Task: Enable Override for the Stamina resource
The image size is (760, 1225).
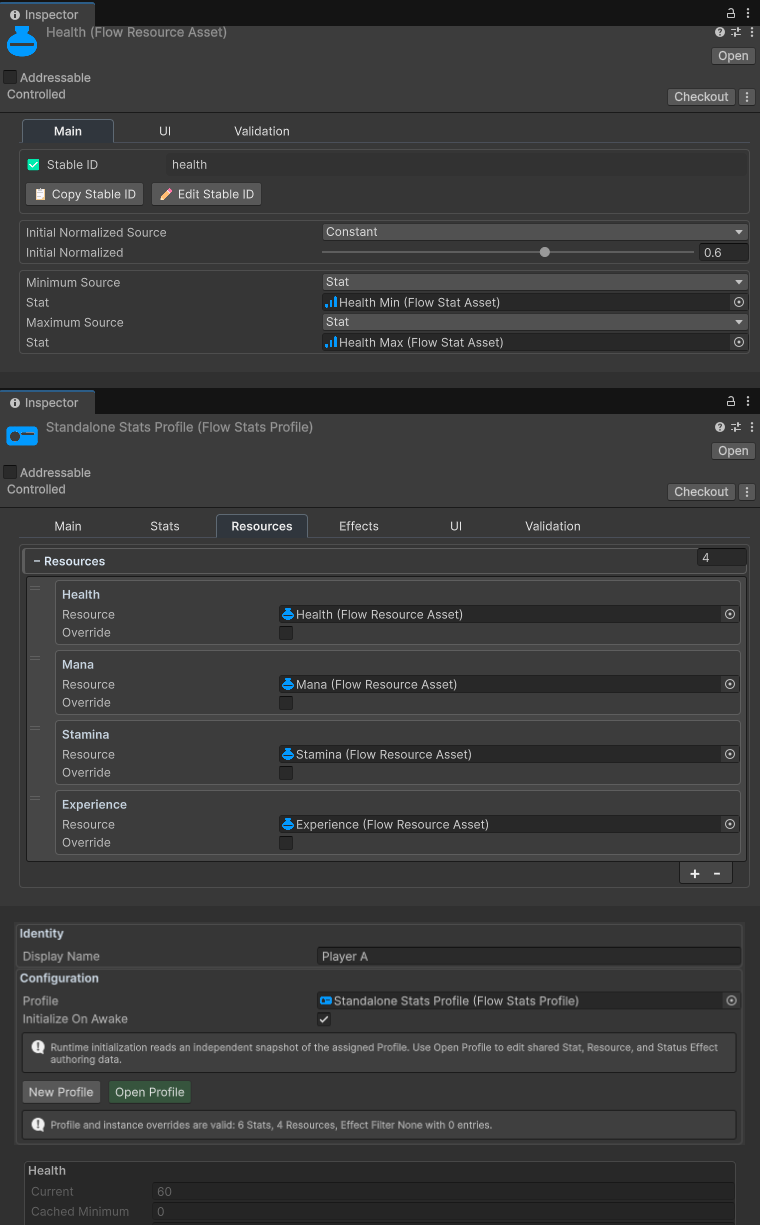Action: [286, 773]
